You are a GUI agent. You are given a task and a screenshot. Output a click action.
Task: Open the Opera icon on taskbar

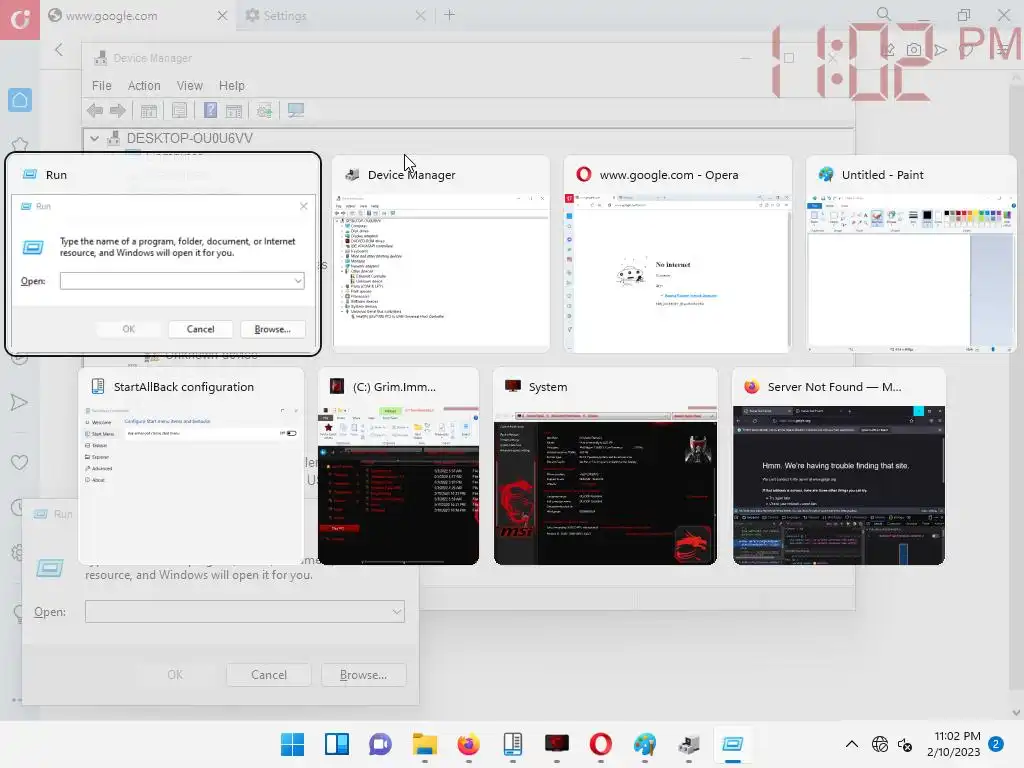601,744
